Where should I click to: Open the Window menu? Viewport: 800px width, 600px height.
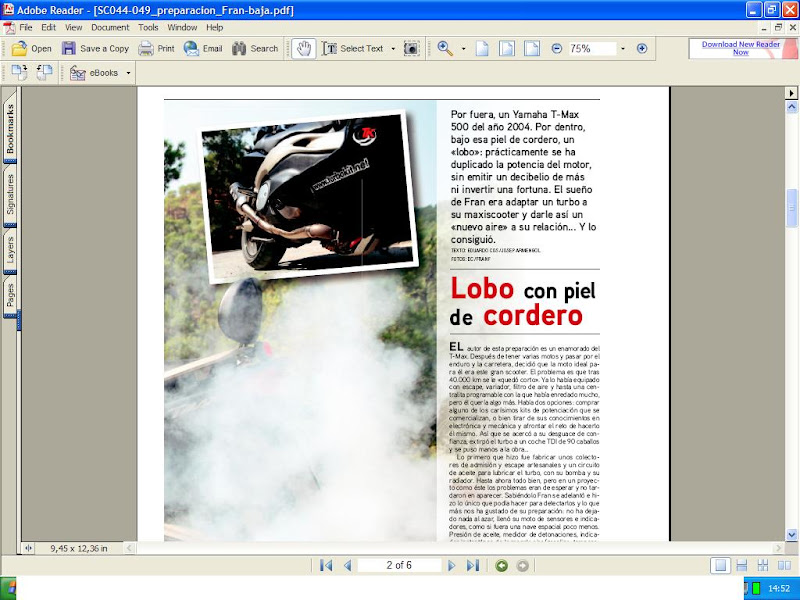[182, 28]
